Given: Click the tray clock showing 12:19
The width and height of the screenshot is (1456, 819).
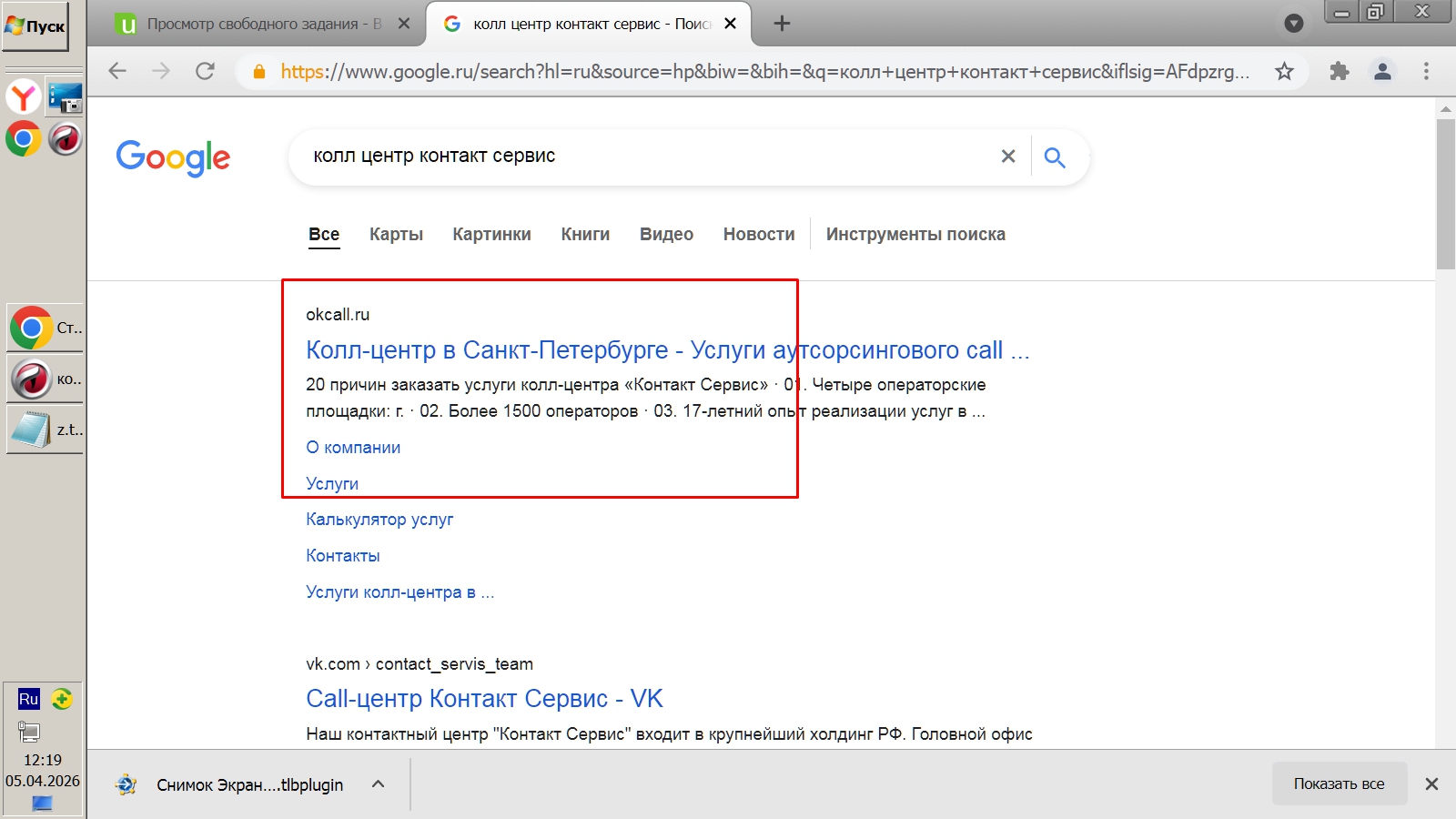Looking at the screenshot, I should click(x=43, y=760).
